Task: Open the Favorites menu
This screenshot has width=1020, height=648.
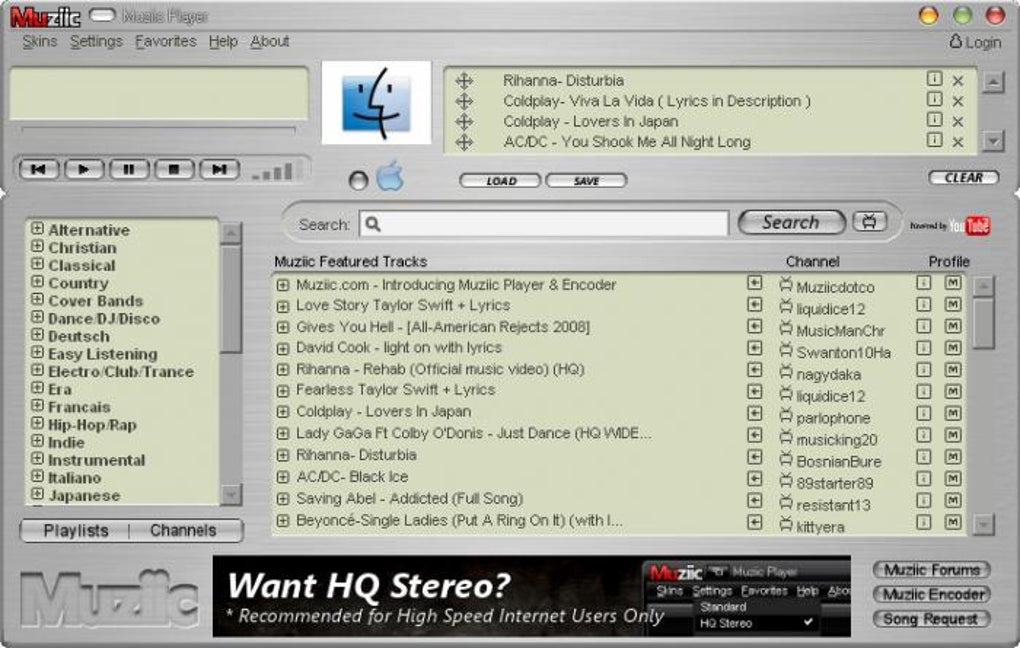Action: tap(165, 42)
